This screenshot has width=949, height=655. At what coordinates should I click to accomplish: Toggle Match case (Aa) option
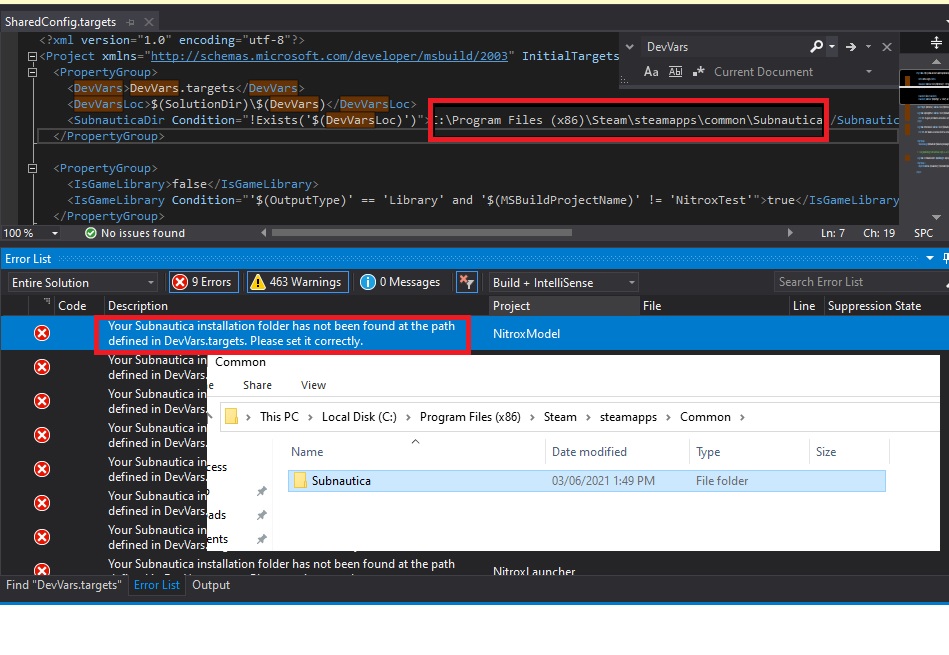(x=651, y=71)
